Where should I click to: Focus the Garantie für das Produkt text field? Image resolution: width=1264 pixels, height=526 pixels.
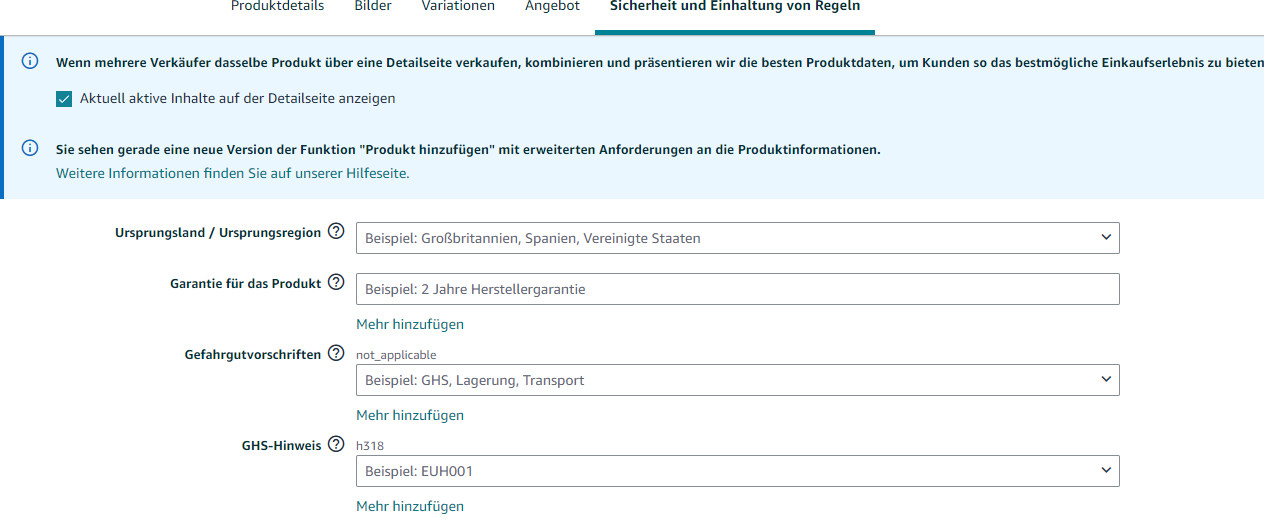coord(738,289)
